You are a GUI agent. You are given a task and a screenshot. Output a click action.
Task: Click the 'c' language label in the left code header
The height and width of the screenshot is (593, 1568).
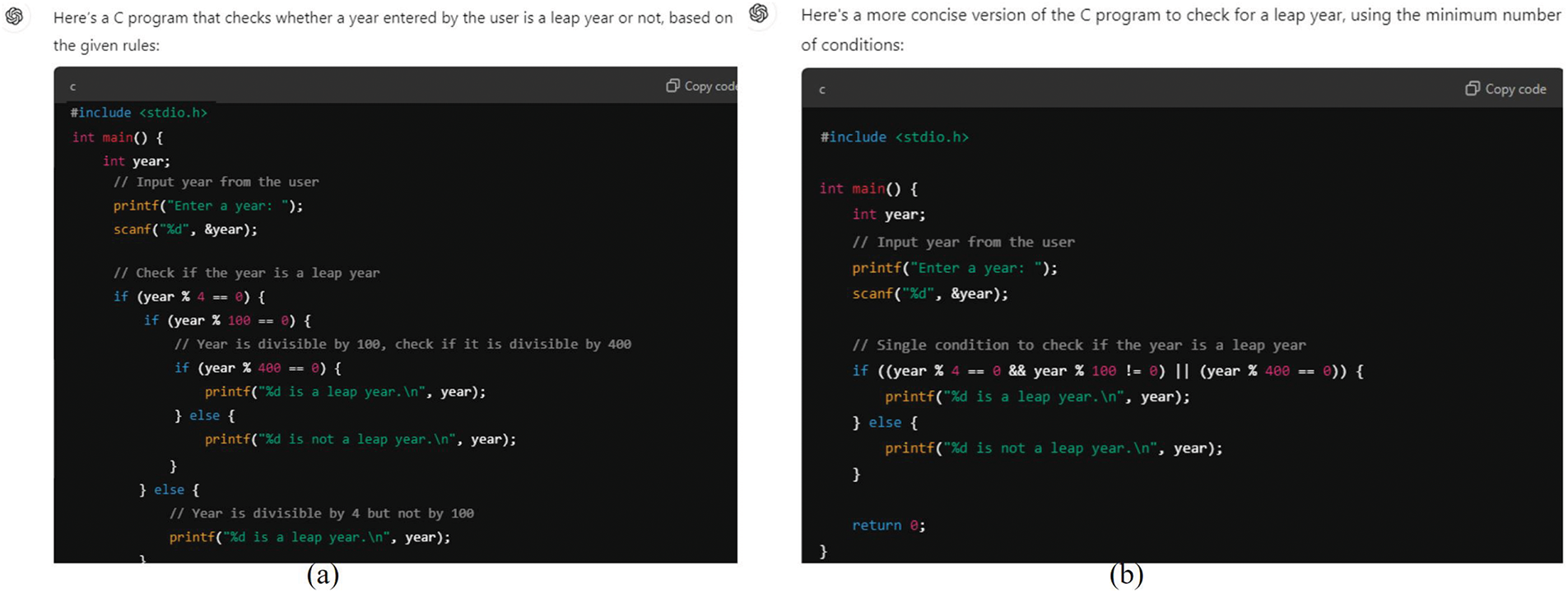coord(72,86)
